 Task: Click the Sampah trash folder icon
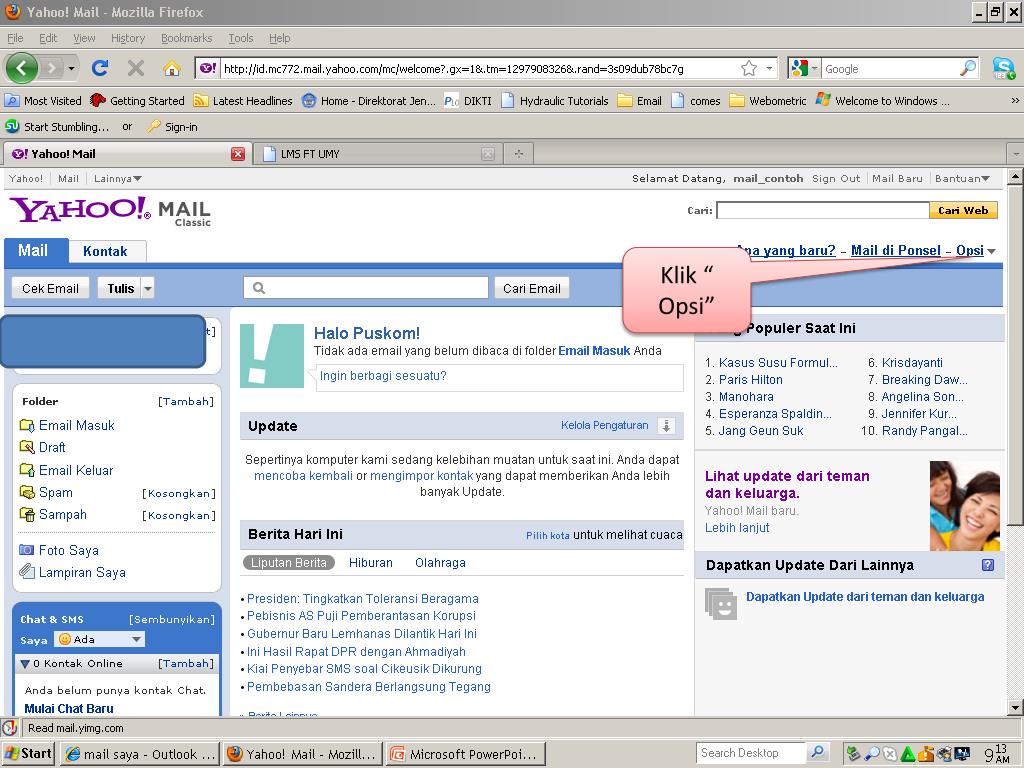pyautogui.click(x=27, y=515)
